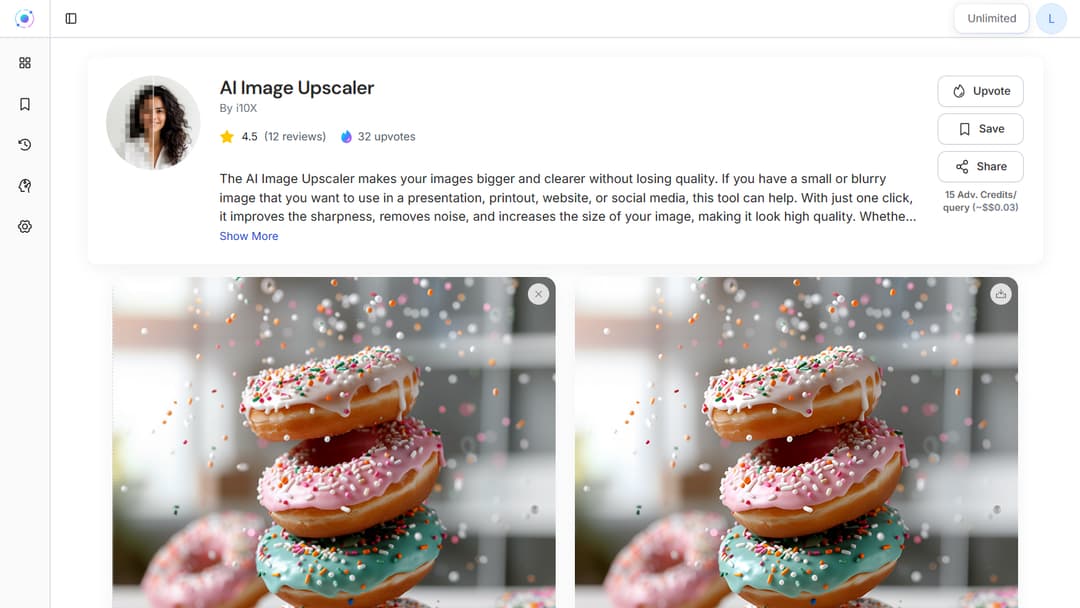Share the AI Image Upscaler
The width and height of the screenshot is (1080, 608).
[980, 167]
